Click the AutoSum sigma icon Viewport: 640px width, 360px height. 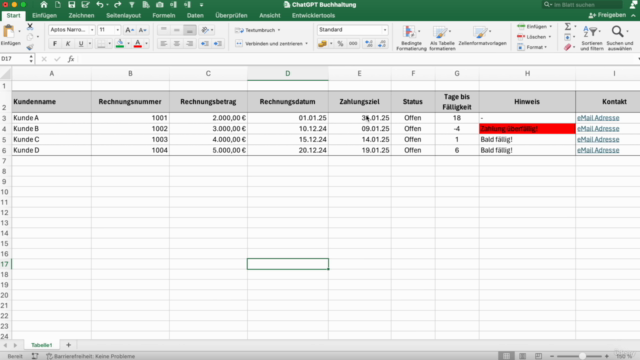point(568,27)
